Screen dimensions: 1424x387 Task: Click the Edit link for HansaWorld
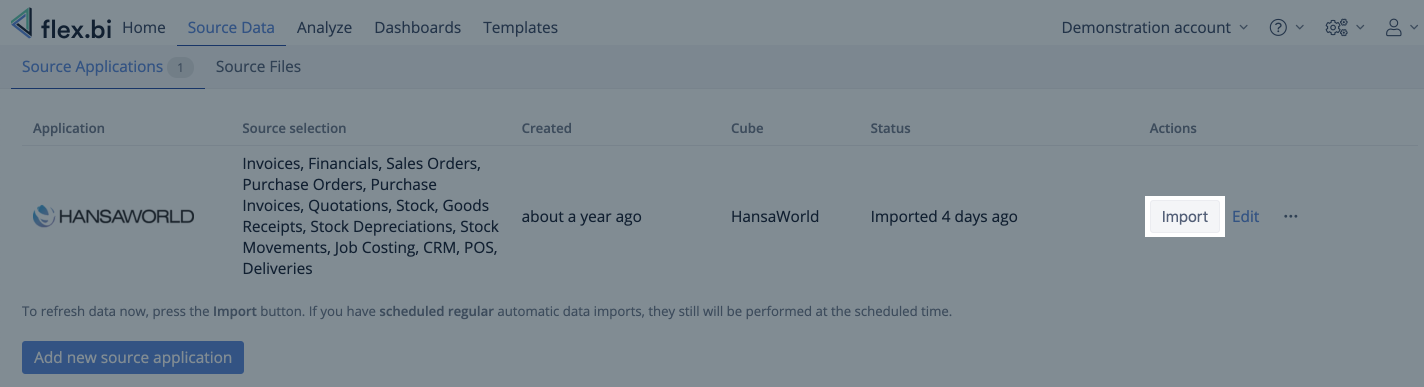pos(1245,216)
